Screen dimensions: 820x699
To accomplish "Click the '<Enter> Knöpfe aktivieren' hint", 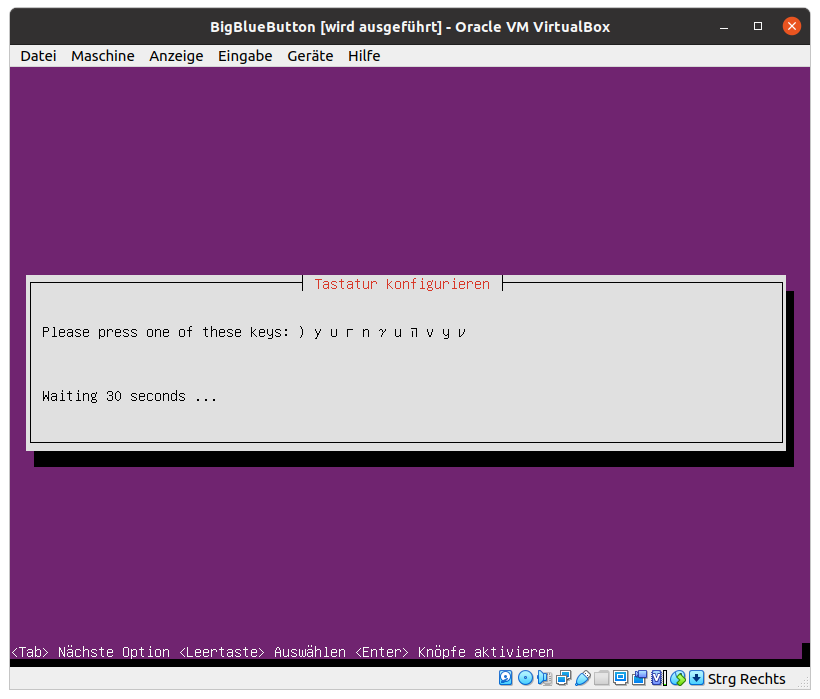I will pos(454,652).
